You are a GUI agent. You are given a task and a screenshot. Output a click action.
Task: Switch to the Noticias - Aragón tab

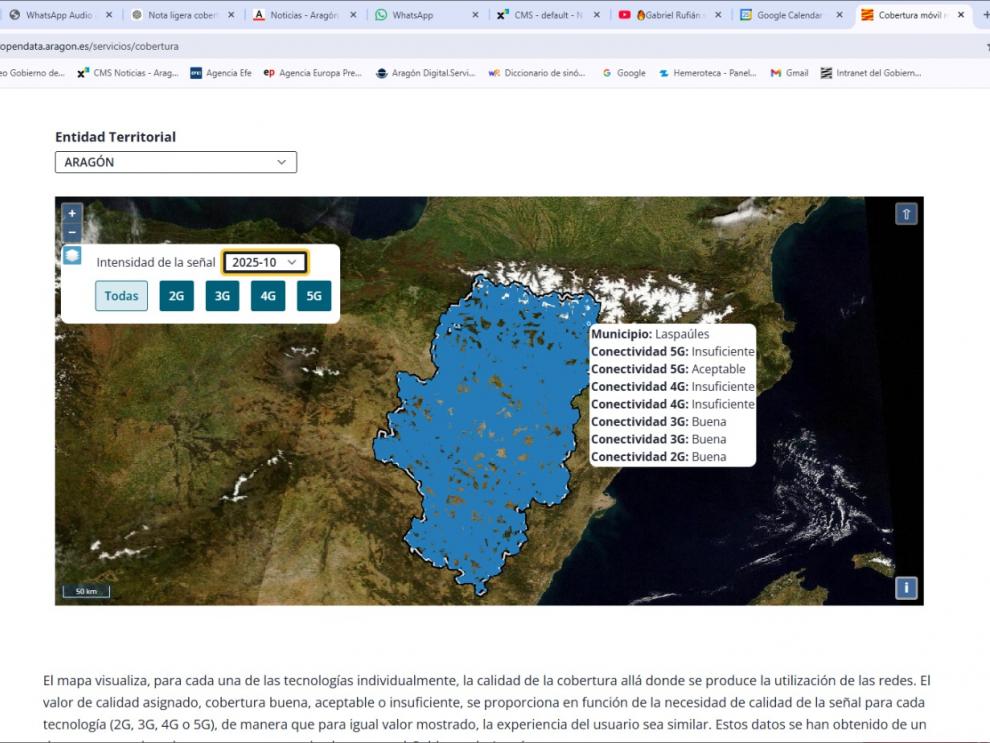tap(300, 15)
